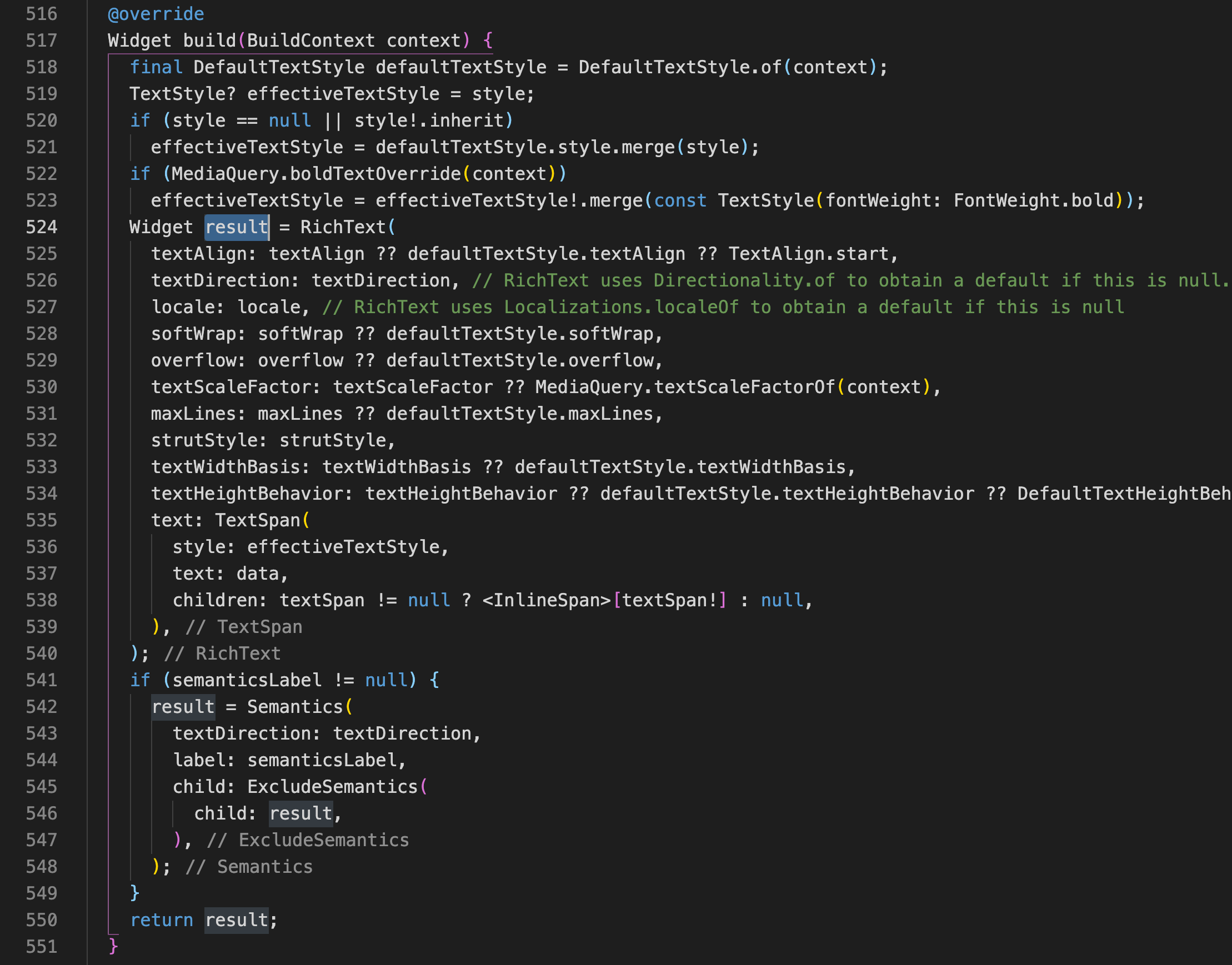This screenshot has width=1232, height=965.
Task: Click the boldTextOverride method call
Action: tap(375, 173)
